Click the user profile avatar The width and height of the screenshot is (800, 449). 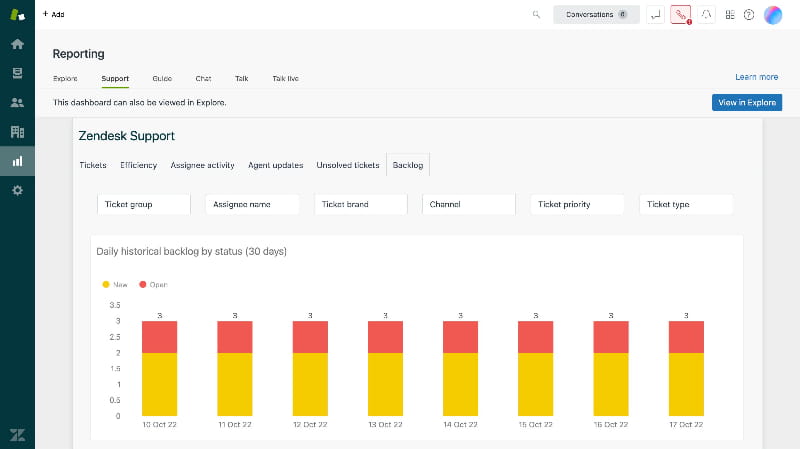772,15
